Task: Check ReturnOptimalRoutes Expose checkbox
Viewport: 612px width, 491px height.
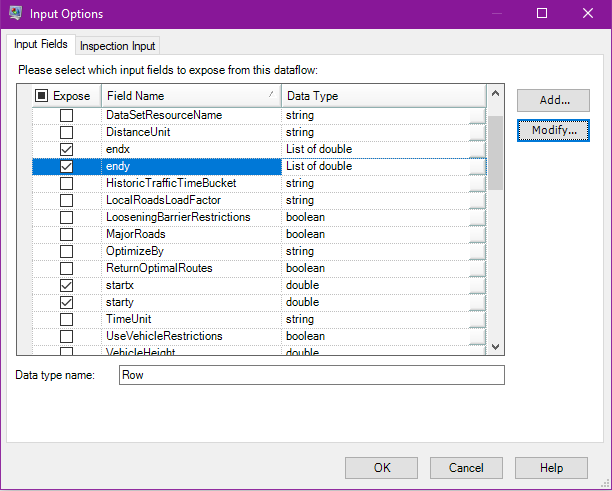Action: click(x=66, y=268)
